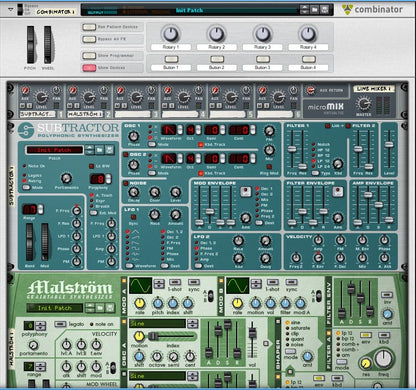Click the Osc 1 Phase knob
This screenshot has height=390, width=416.
pos(134,136)
